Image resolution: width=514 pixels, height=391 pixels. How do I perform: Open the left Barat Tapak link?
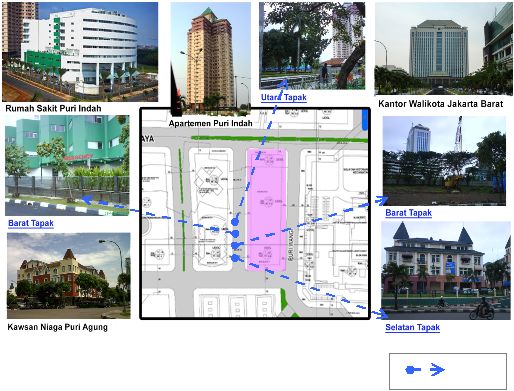[x=31, y=223]
